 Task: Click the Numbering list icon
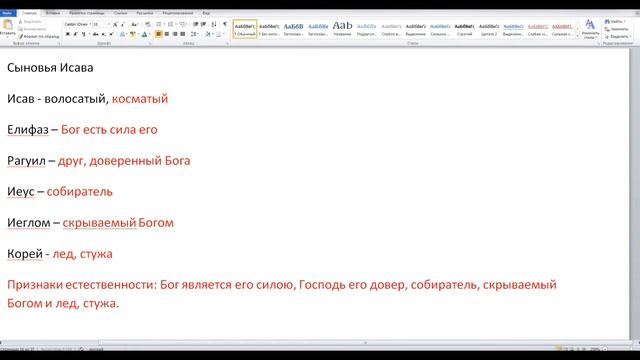tap(171, 24)
